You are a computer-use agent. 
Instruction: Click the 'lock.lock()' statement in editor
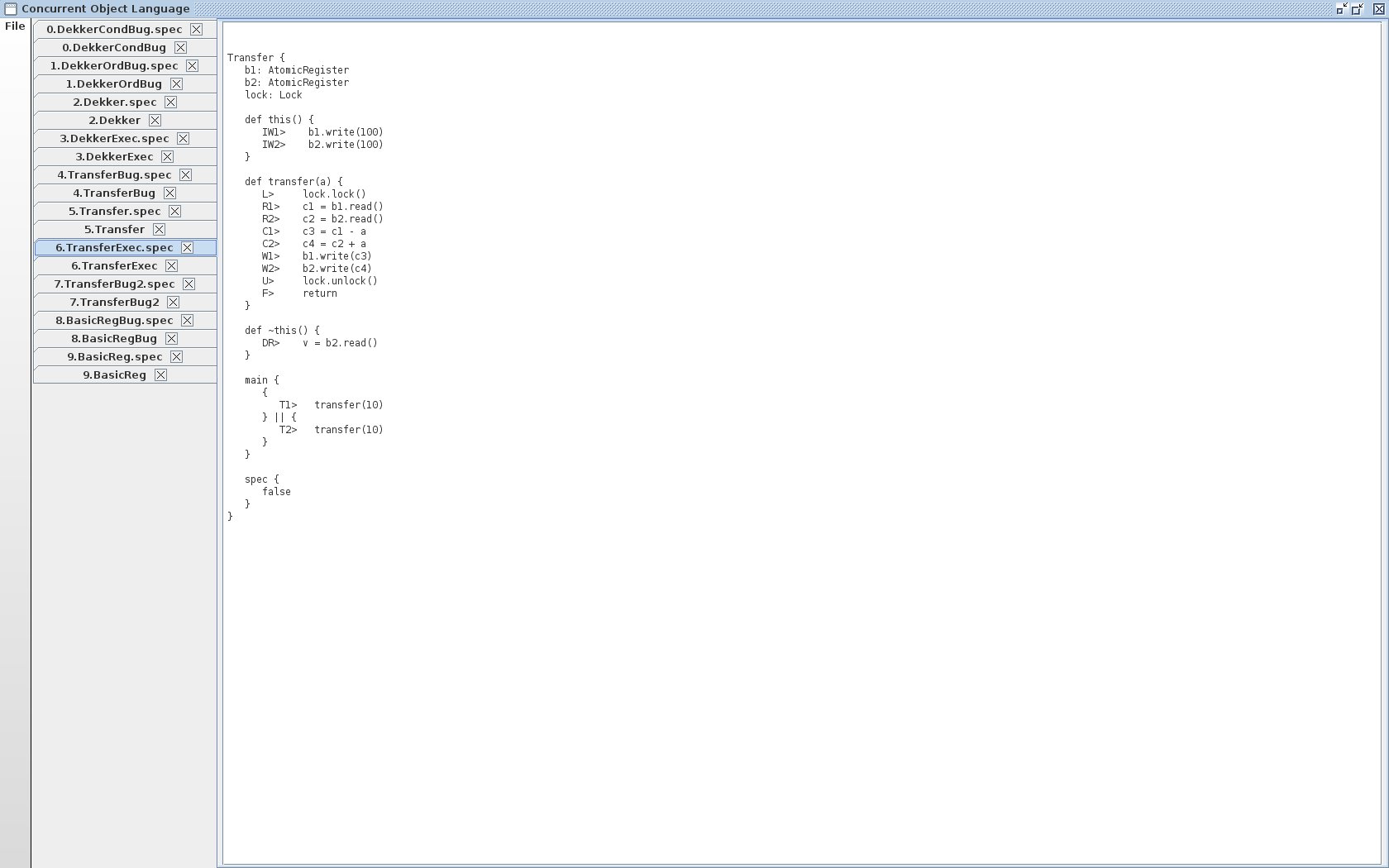334,194
